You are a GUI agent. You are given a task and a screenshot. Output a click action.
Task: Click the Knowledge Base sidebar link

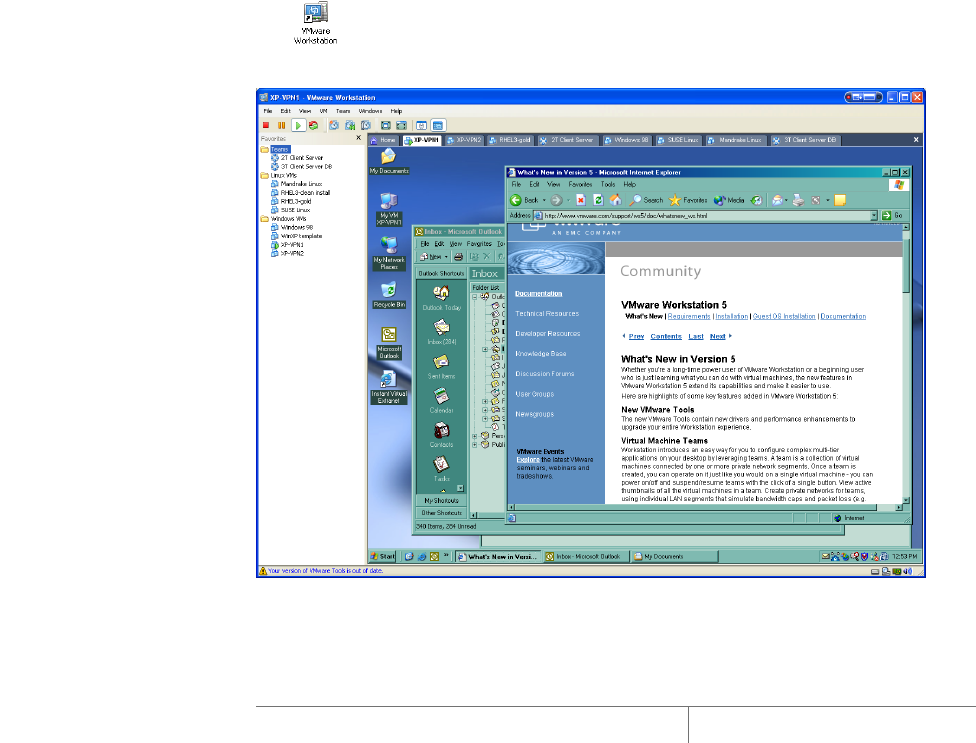(x=540, y=354)
